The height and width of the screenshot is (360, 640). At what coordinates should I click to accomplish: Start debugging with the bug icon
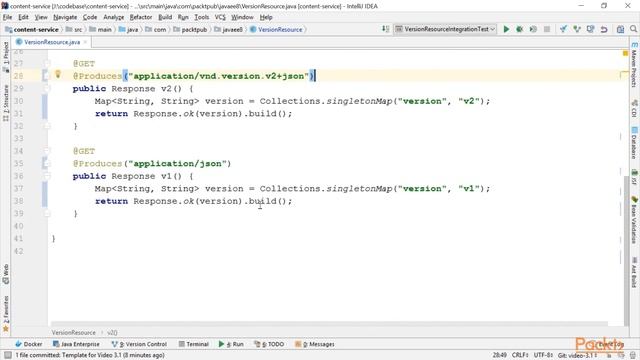click(x=520, y=29)
